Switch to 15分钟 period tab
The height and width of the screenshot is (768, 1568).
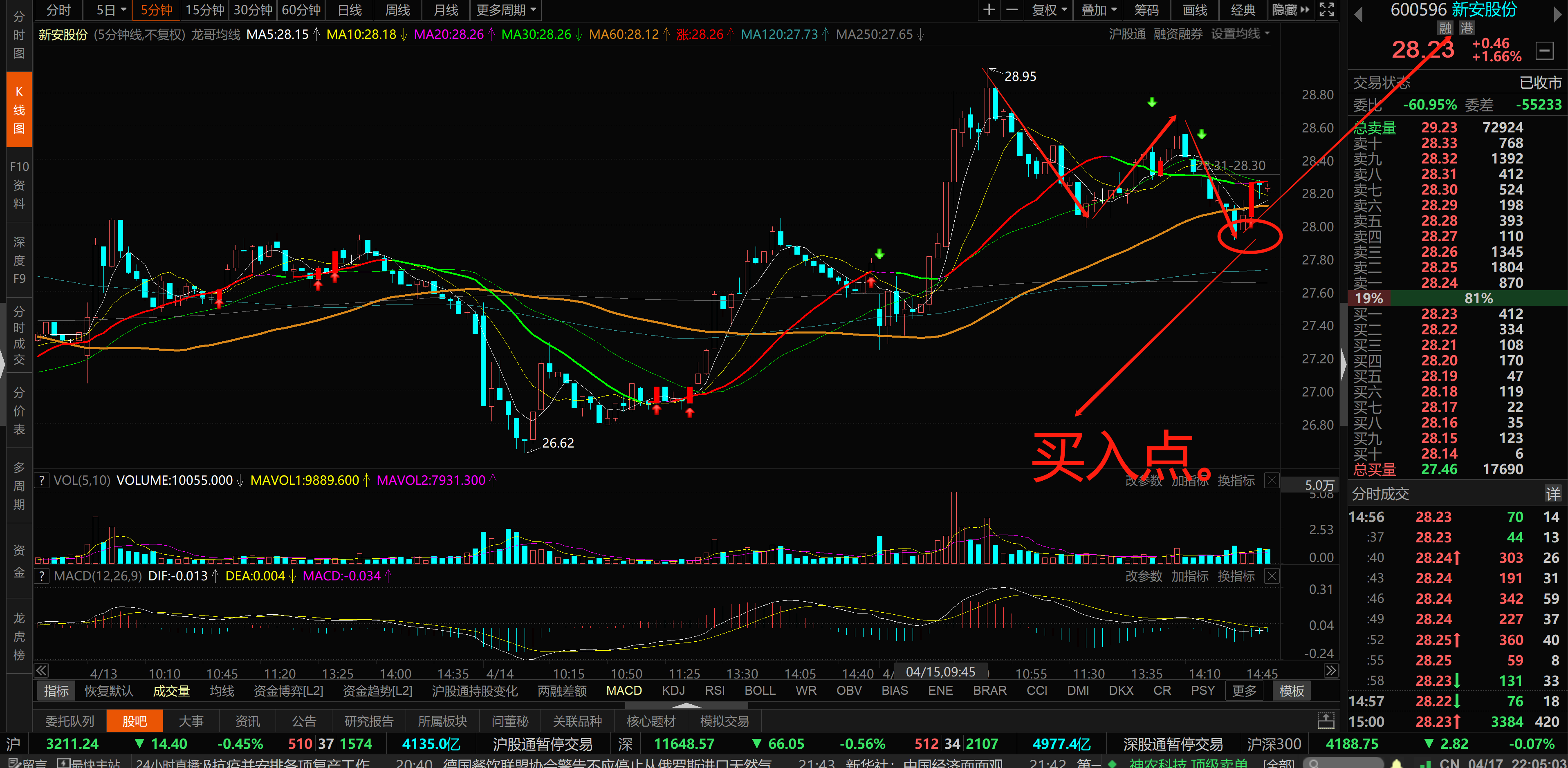click(204, 10)
